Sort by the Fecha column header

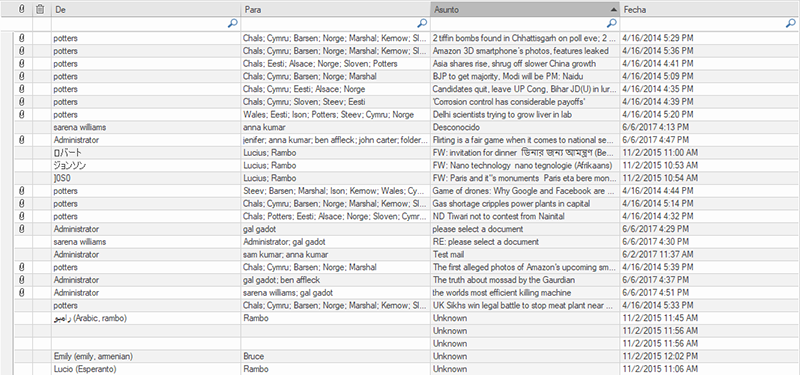(x=710, y=9)
